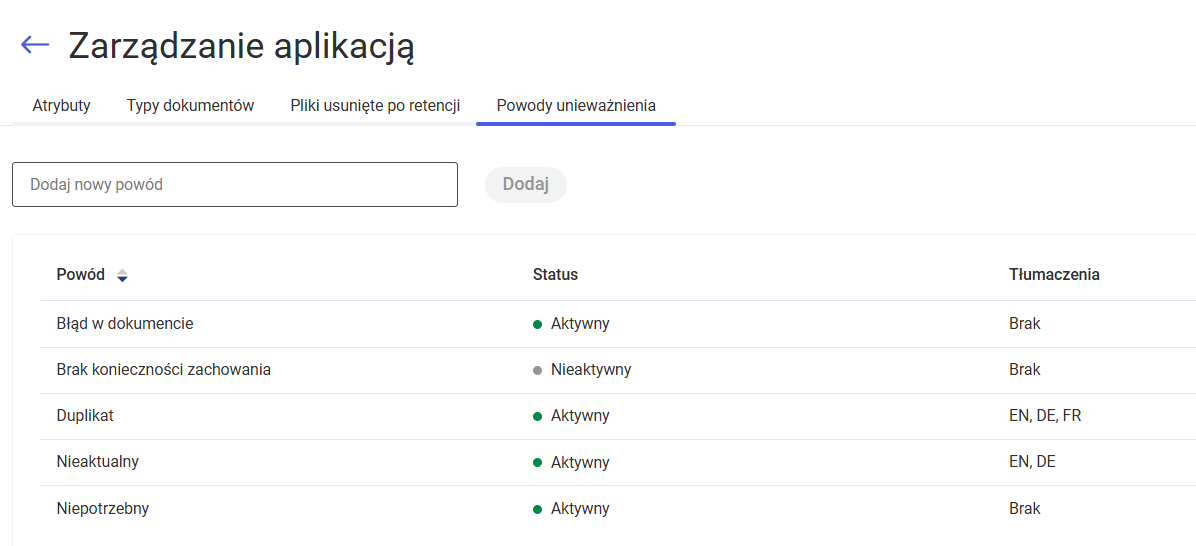
Task: Click green status dot for Nieaktualny
Action: pos(537,462)
